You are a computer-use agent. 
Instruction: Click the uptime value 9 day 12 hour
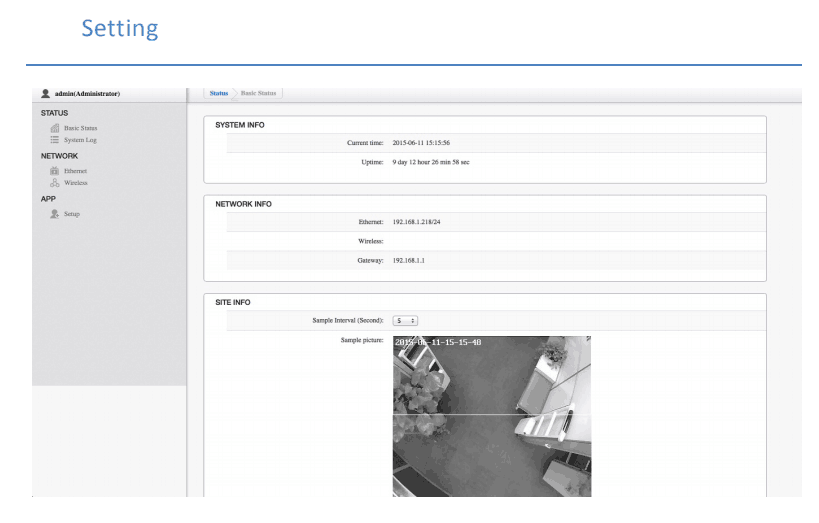(431, 162)
